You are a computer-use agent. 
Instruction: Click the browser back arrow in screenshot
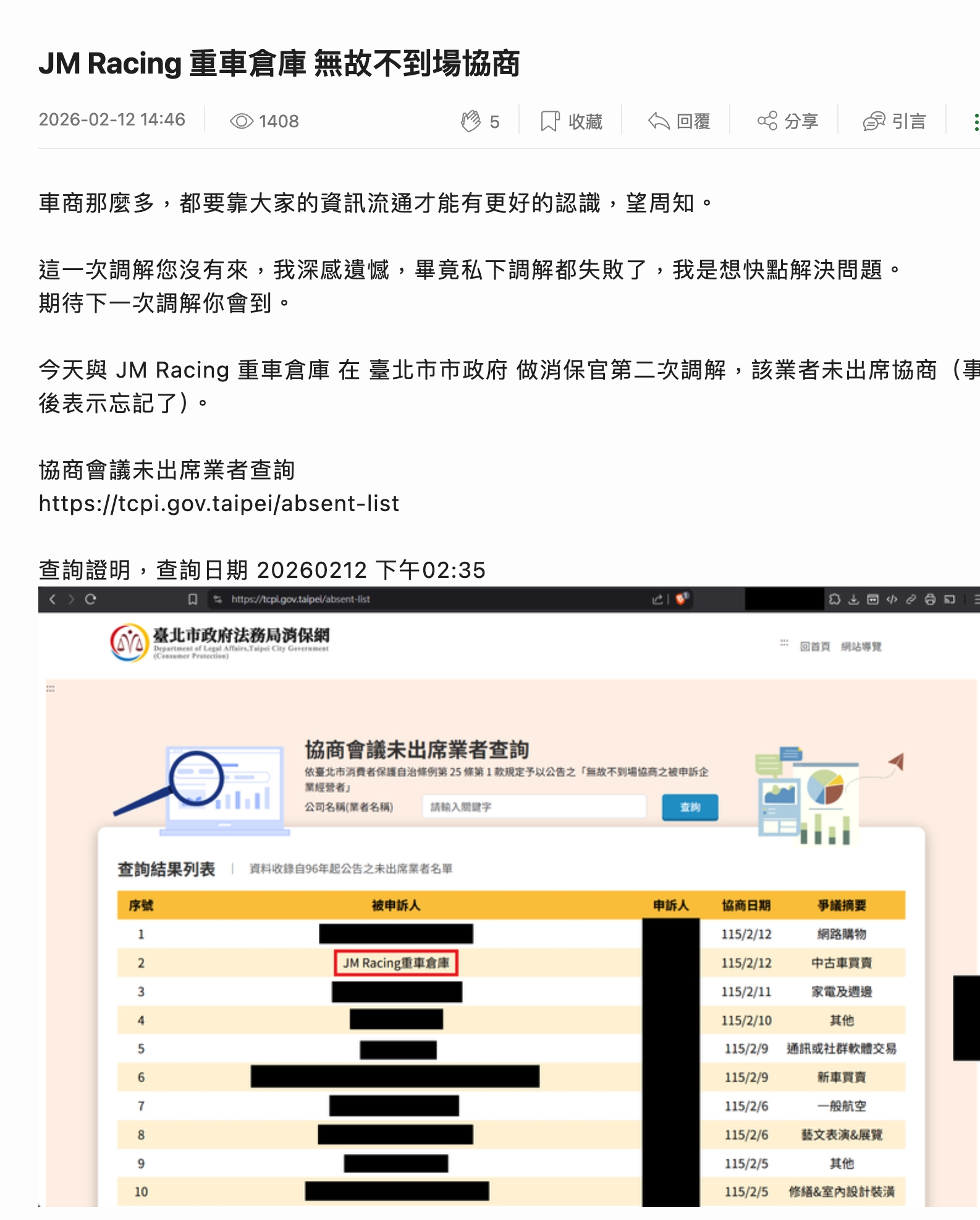pyautogui.click(x=53, y=599)
